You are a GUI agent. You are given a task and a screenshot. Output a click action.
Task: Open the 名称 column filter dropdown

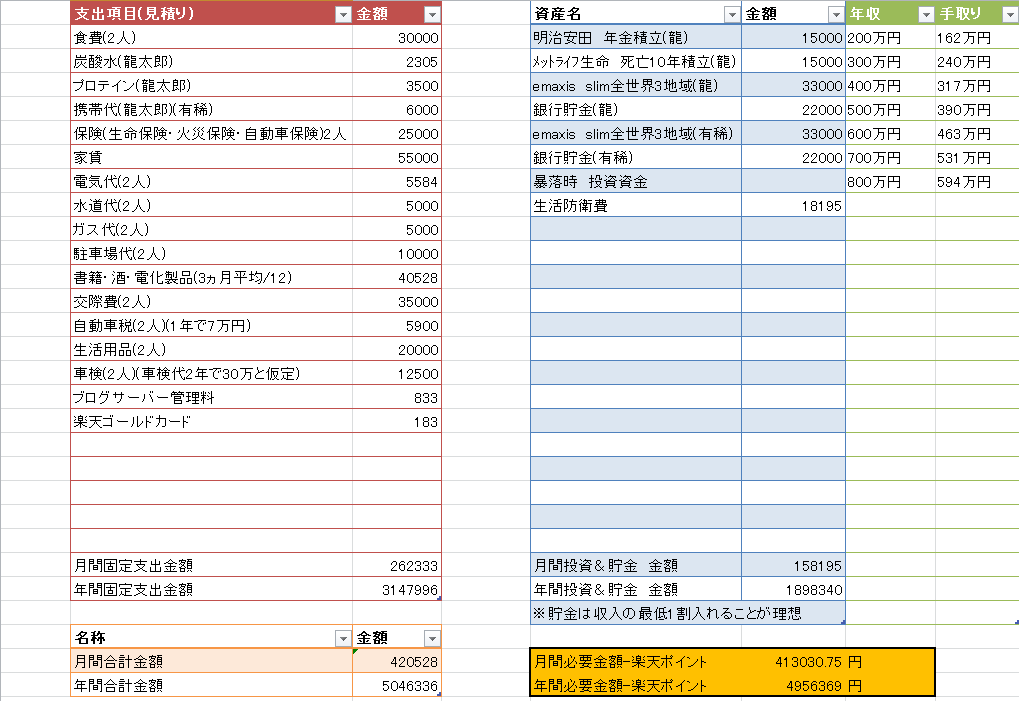[343, 639]
